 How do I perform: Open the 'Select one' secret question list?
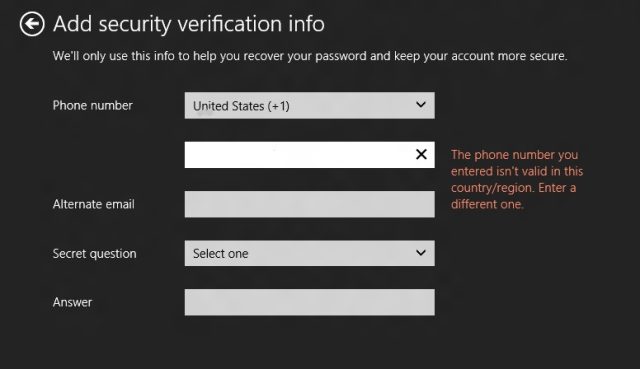click(309, 253)
